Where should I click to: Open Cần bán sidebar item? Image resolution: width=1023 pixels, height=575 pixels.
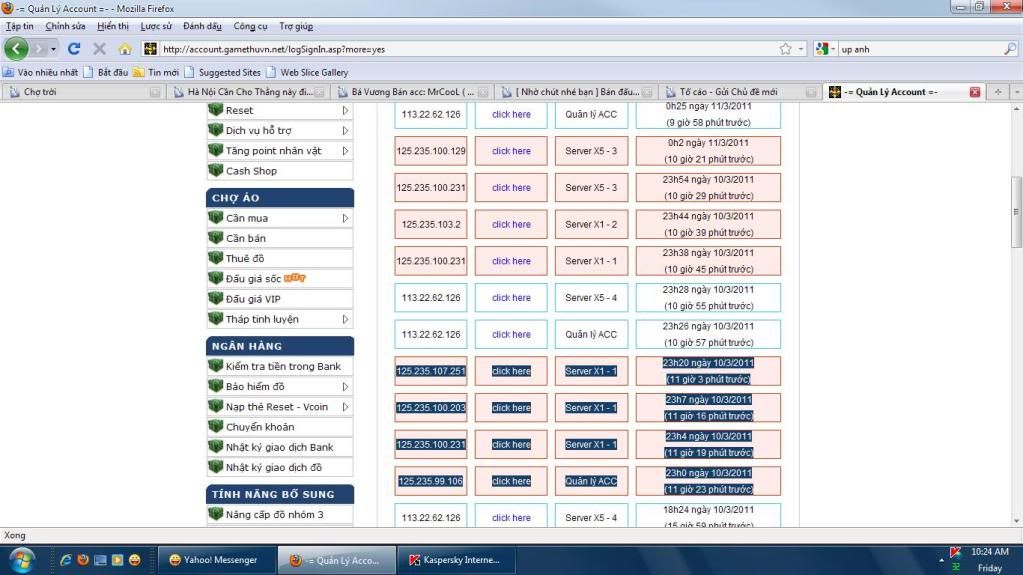click(x=280, y=238)
